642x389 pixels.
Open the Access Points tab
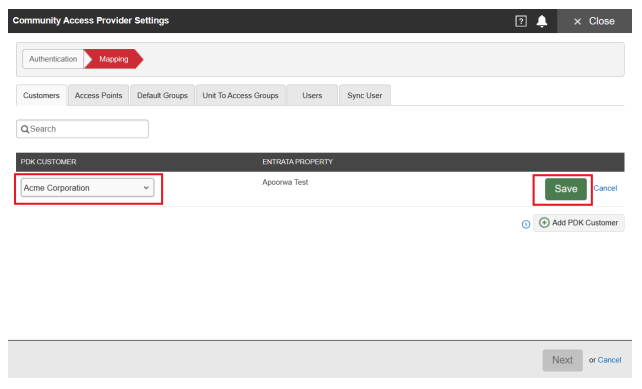98,95
